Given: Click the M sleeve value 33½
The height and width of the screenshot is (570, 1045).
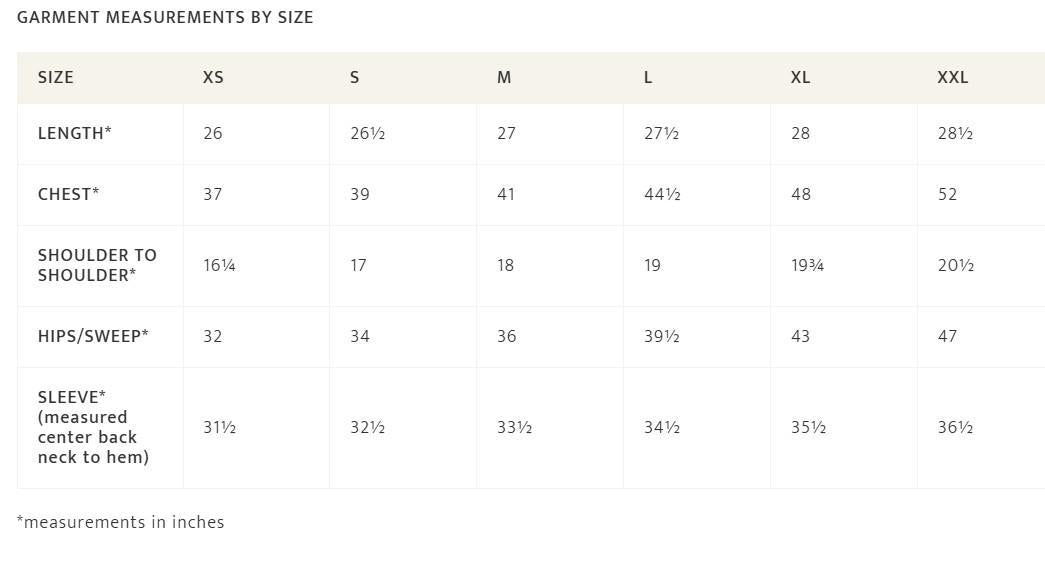Looking at the screenshot, I should click(x=515, y=427).
